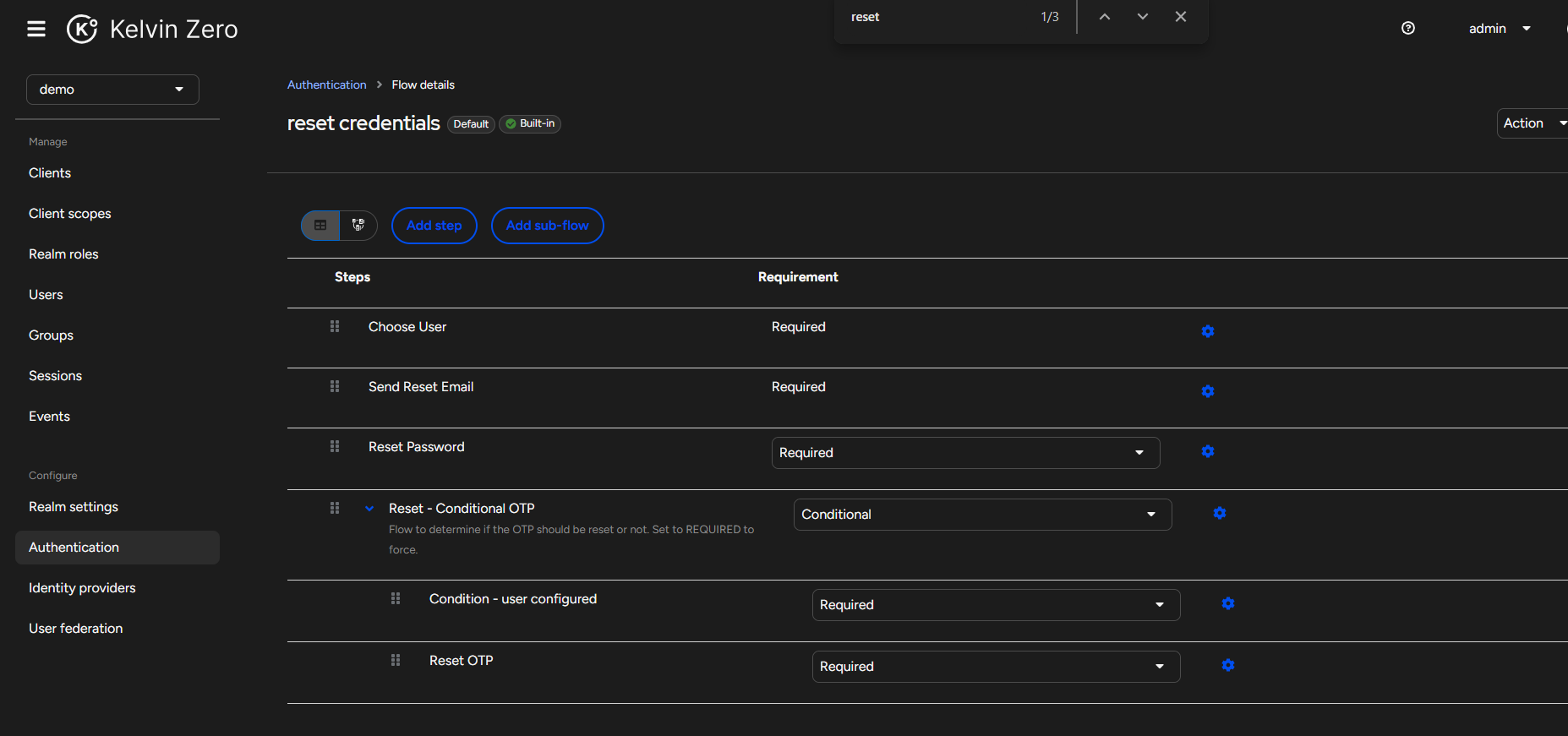
Task: Open the Action dropdown menu
Action: (x=1532, y=123)
